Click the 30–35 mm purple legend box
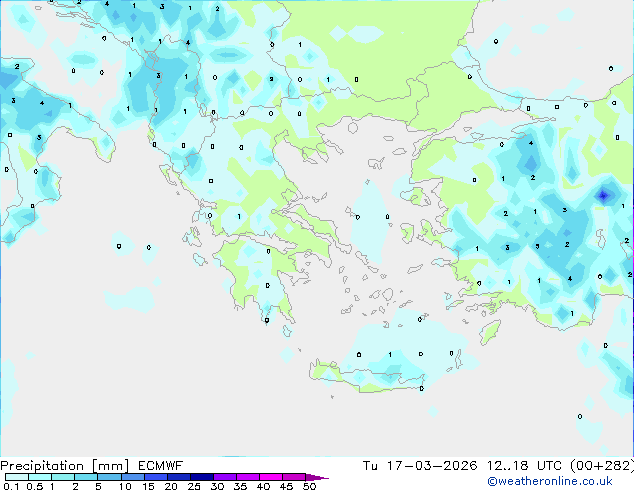Screen dimensions: 634x490 point(225,477)
